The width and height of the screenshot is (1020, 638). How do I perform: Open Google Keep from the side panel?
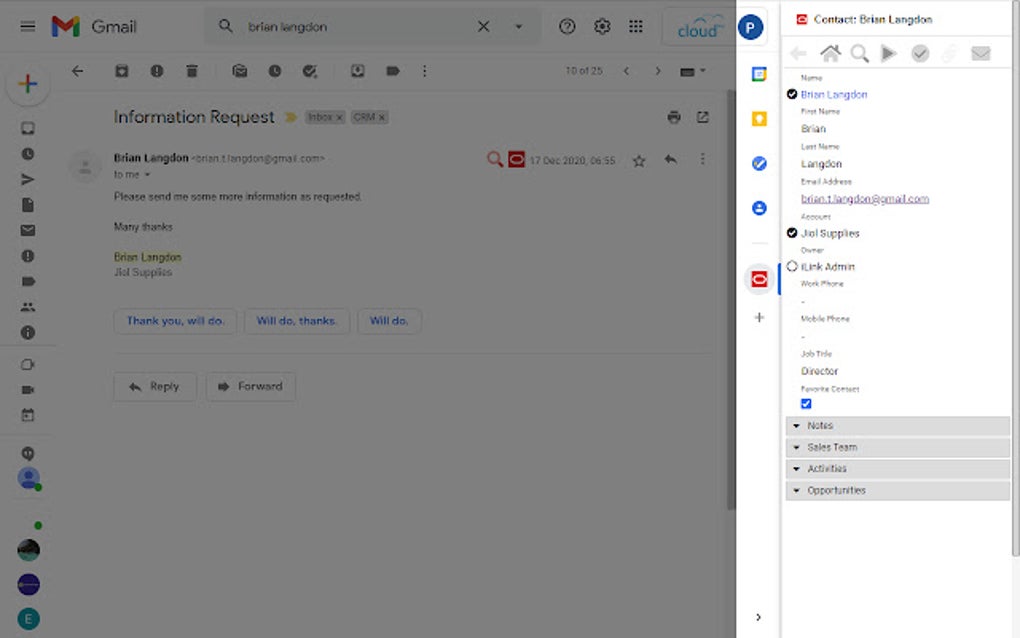[x=759, y=119]
